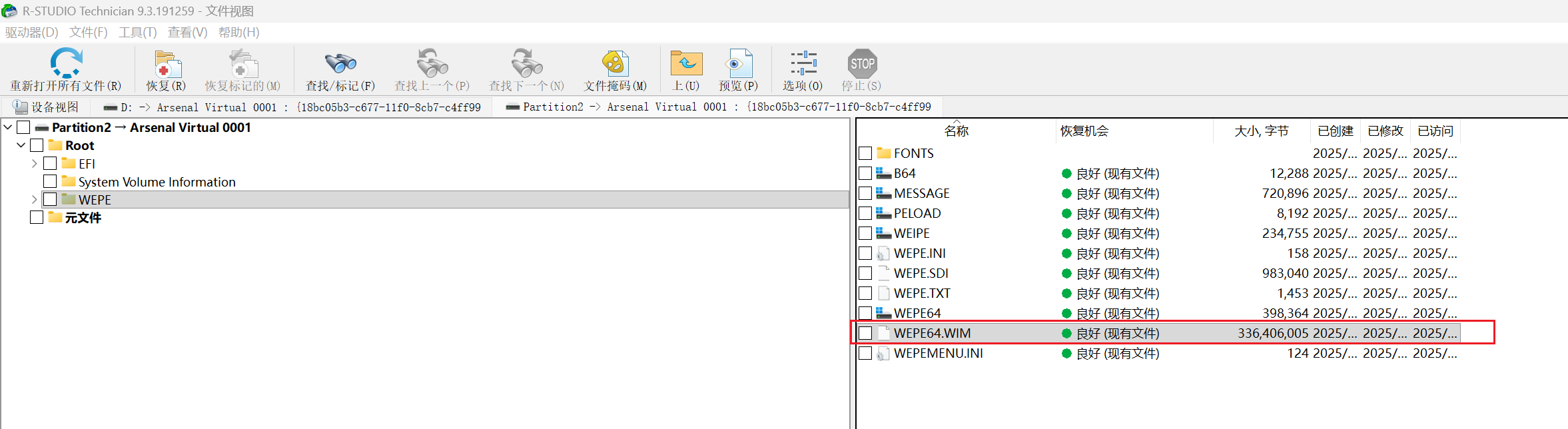The image size is (1568, 429).
Task: Mark the EFI folder checkbox in tree
Action: pos(50,163)
